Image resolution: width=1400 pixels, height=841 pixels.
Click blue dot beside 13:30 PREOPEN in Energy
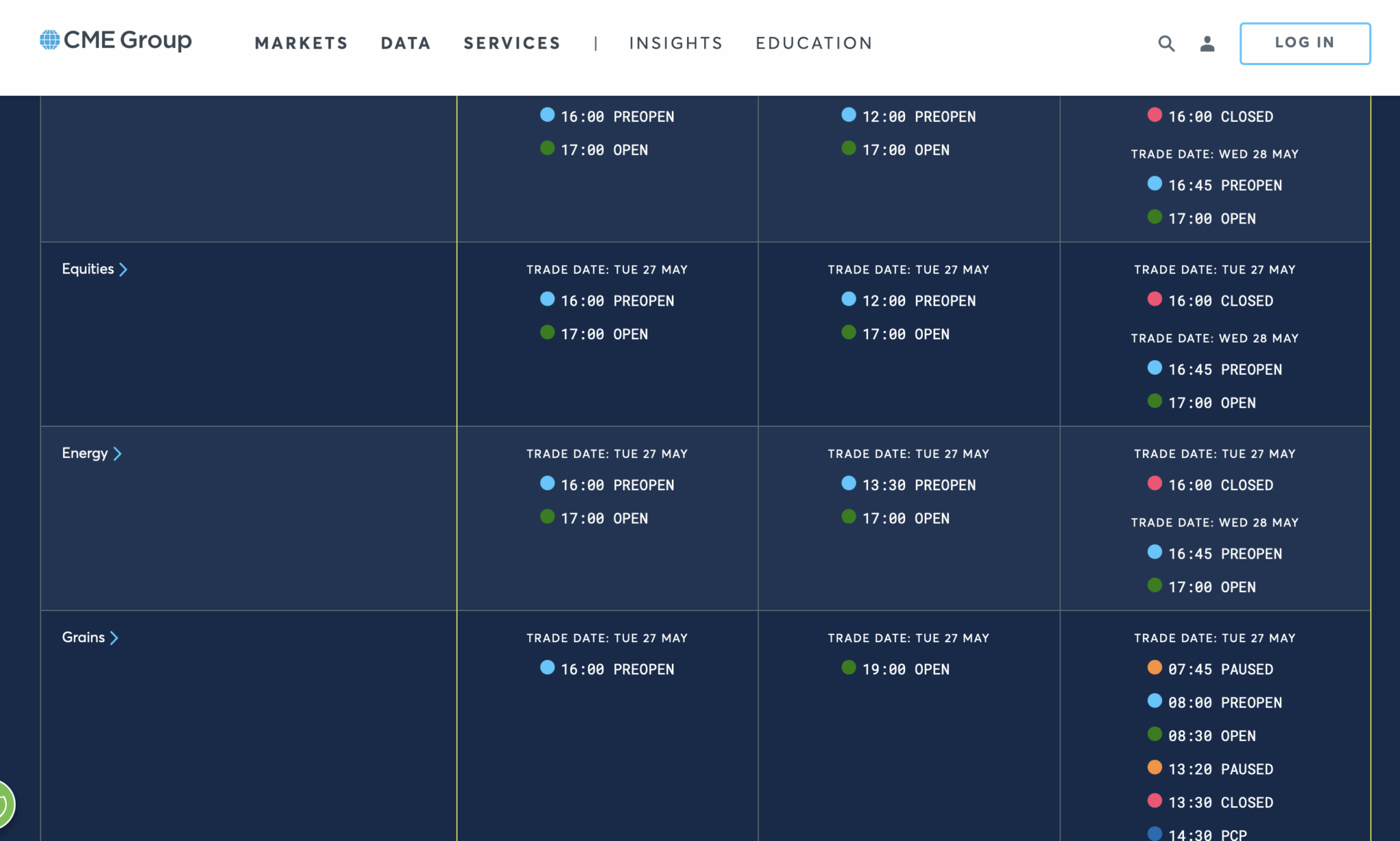848,483
